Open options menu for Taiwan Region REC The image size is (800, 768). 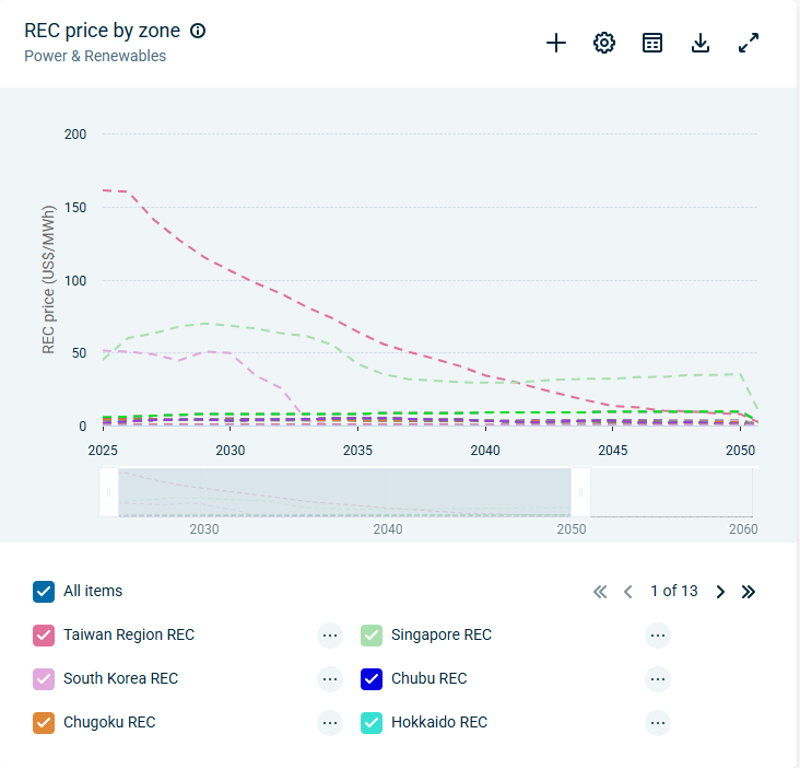(x=330, y=635)
